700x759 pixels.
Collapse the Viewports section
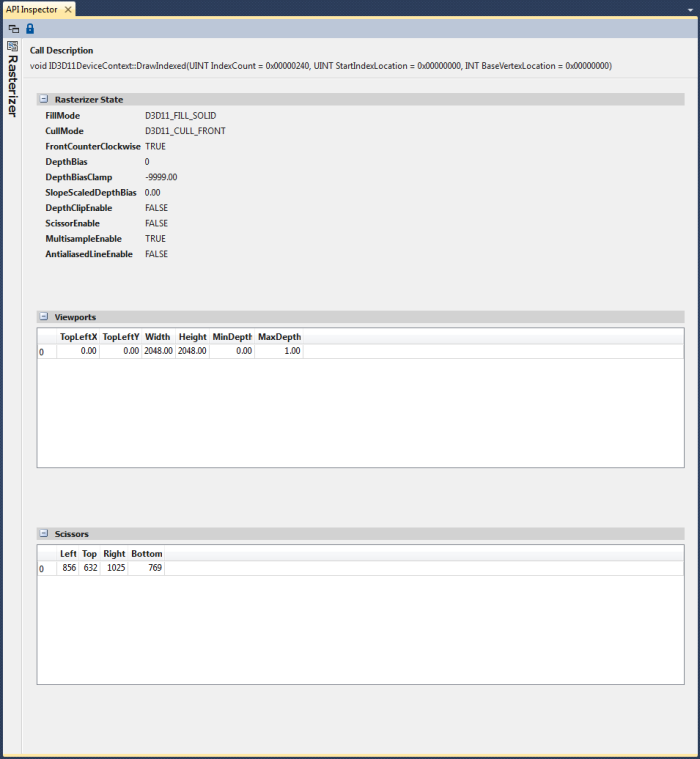coord(43,317)
